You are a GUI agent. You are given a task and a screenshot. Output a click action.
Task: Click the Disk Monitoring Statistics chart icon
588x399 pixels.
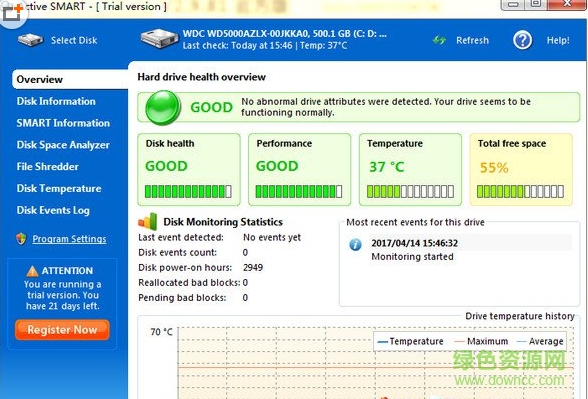point(148,221)
